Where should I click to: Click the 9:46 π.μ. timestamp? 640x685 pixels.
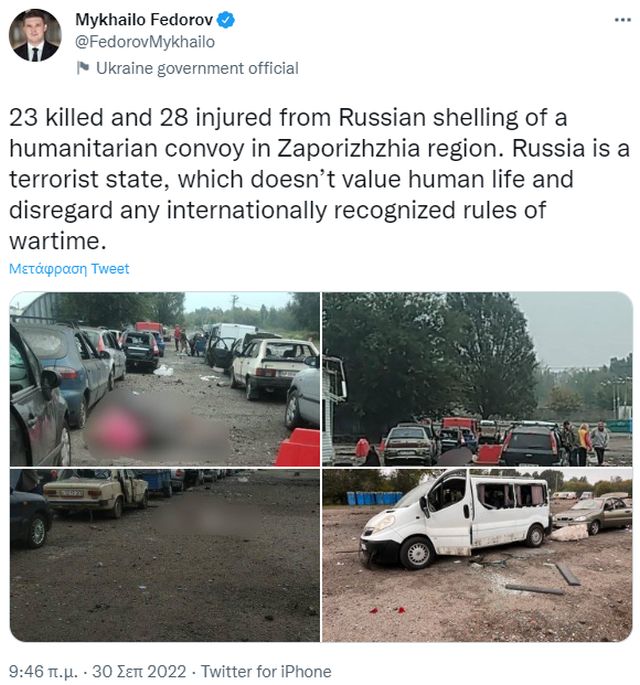[x=43, y=671]
